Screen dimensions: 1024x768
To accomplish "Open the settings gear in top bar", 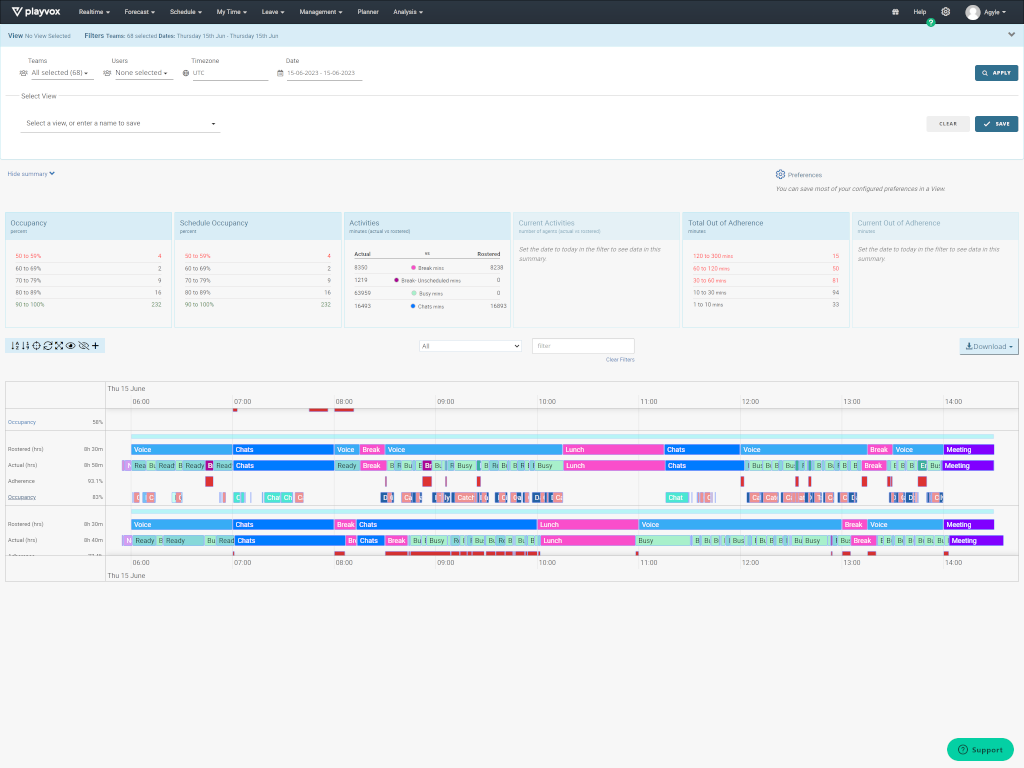I will (946, 12).
